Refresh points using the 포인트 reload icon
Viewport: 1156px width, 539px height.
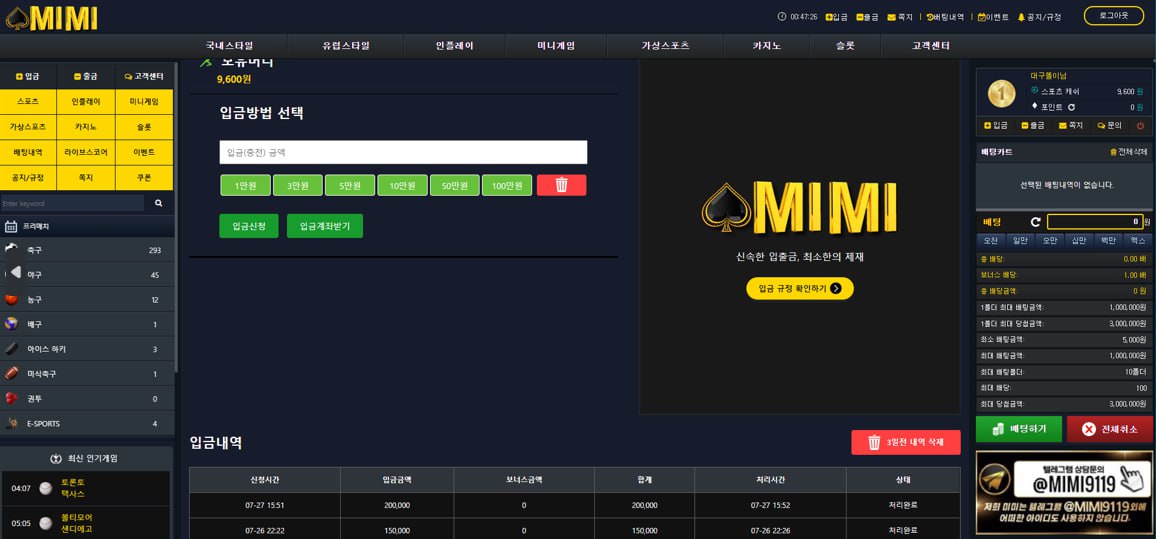pos(1072,107)
